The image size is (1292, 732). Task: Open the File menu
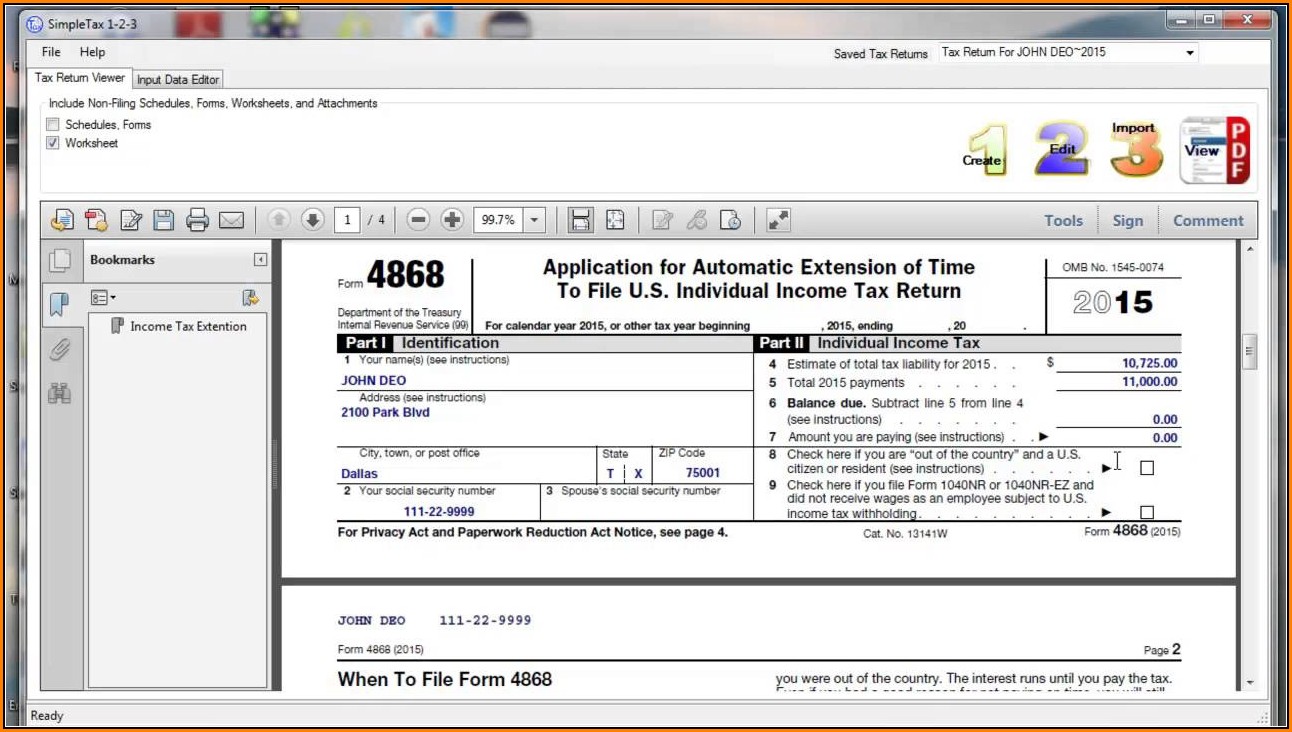51,52
